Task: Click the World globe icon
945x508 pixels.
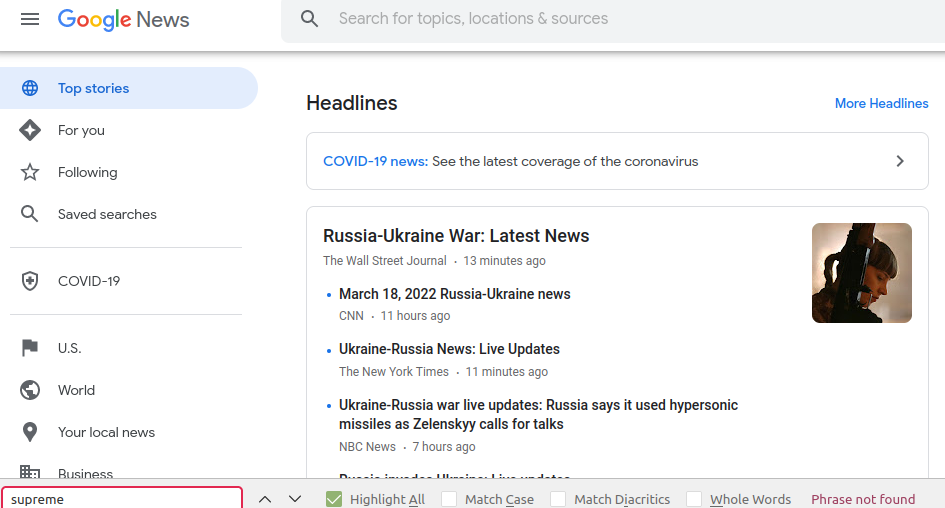Action: (30, 390)
